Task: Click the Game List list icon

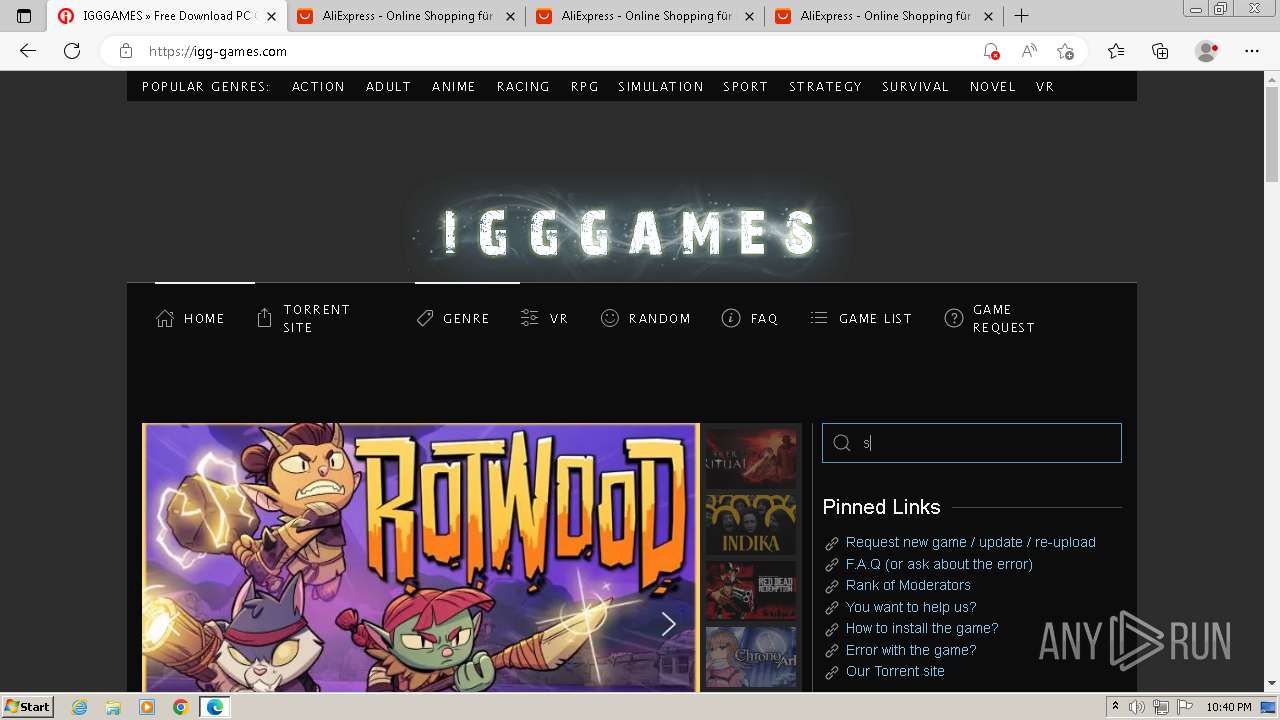Action: pos(819,318)
